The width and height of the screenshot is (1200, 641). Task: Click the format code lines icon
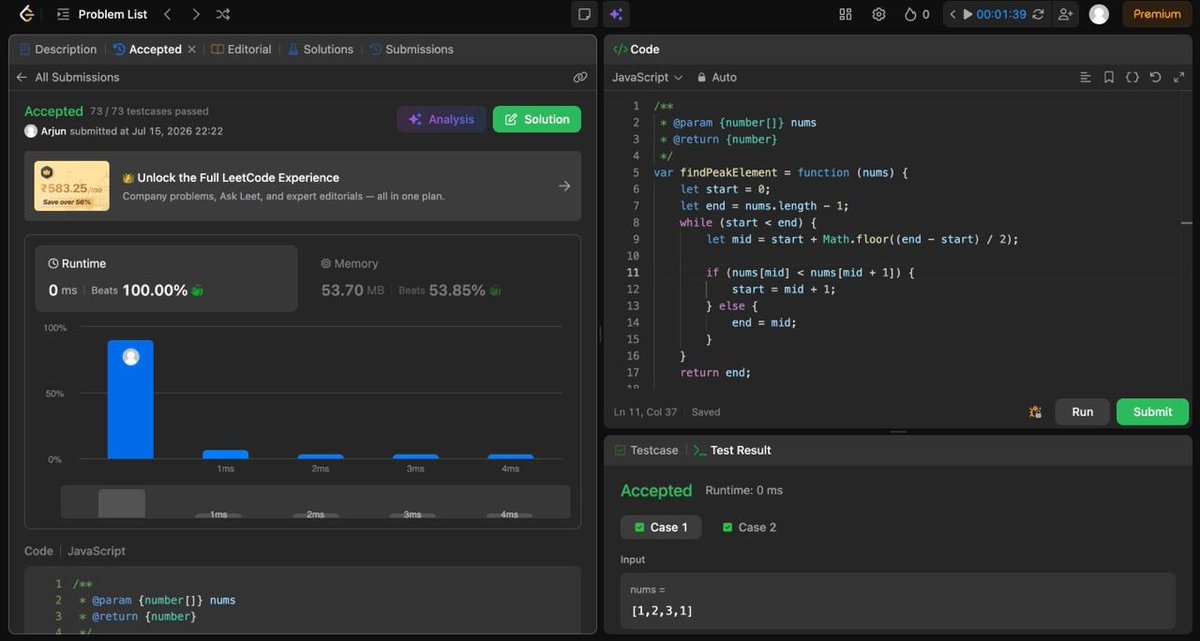click(x=1086, y=77)
